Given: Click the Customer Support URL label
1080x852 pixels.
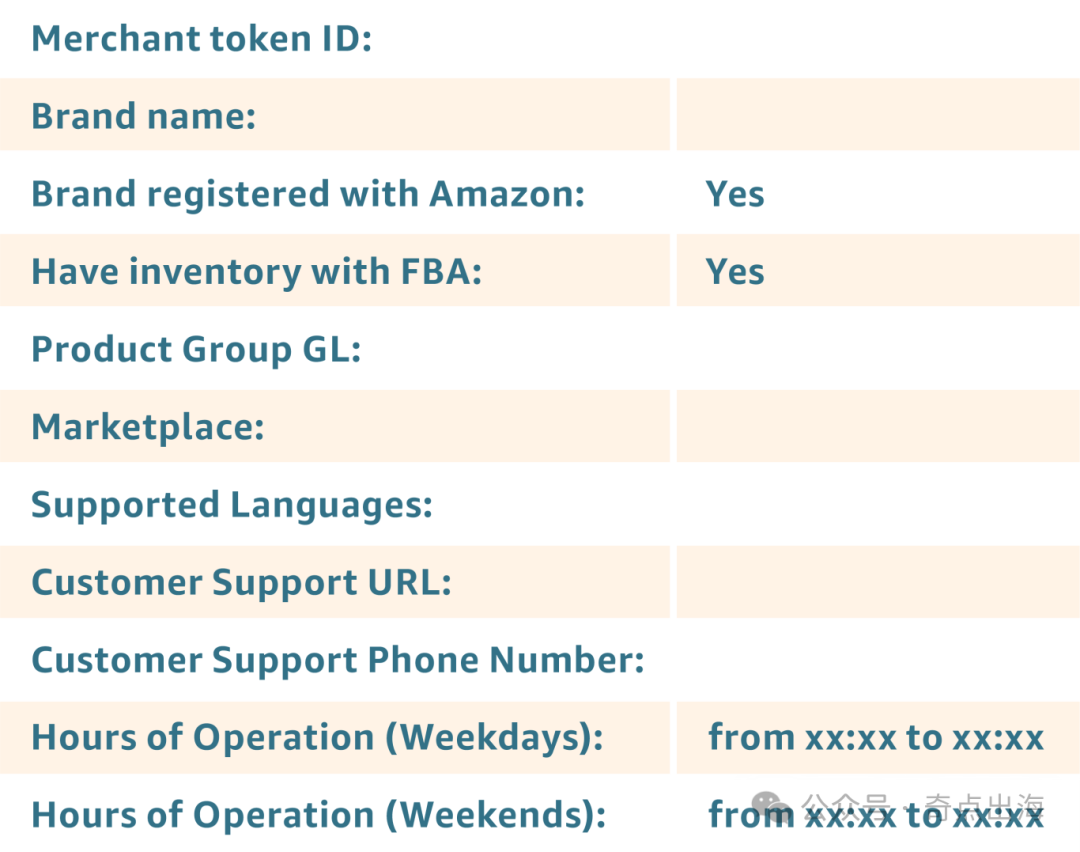Looking at the screenshot, I should 242,583.
